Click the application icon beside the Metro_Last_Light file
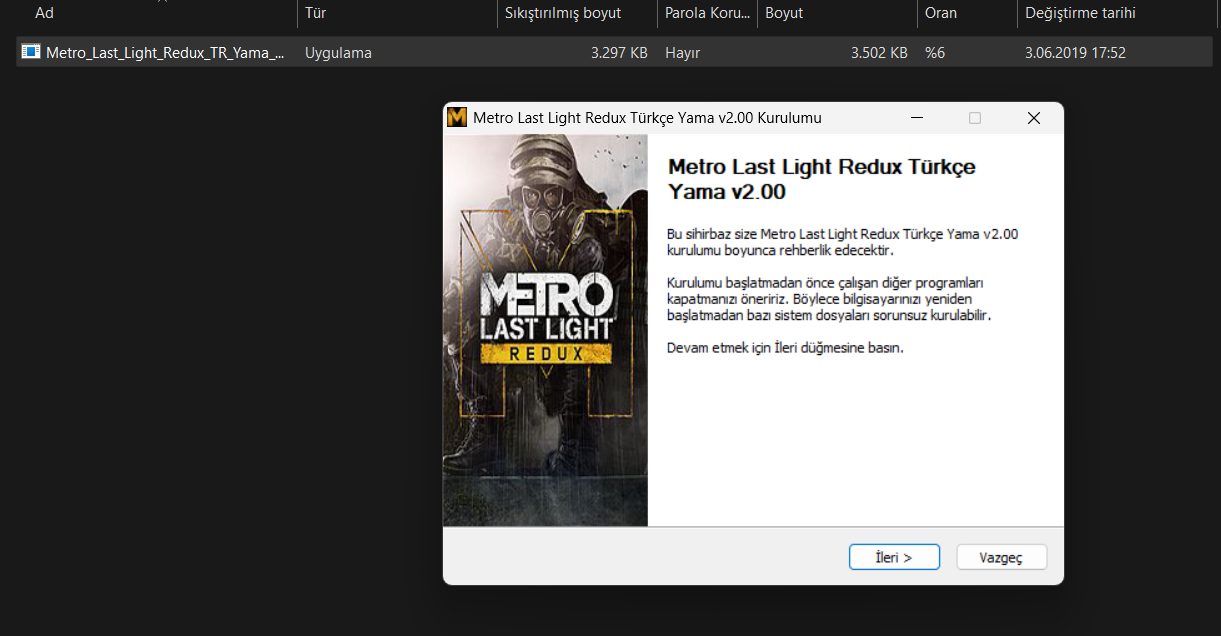Screen dimensions: 1221x636 [x=31, y=52]
